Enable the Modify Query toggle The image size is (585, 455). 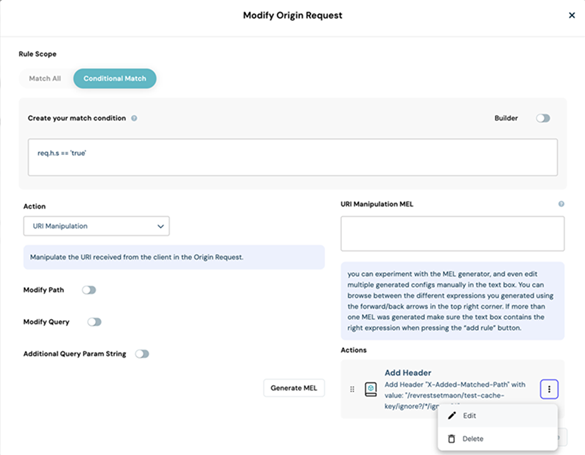[x=94, y=322]
